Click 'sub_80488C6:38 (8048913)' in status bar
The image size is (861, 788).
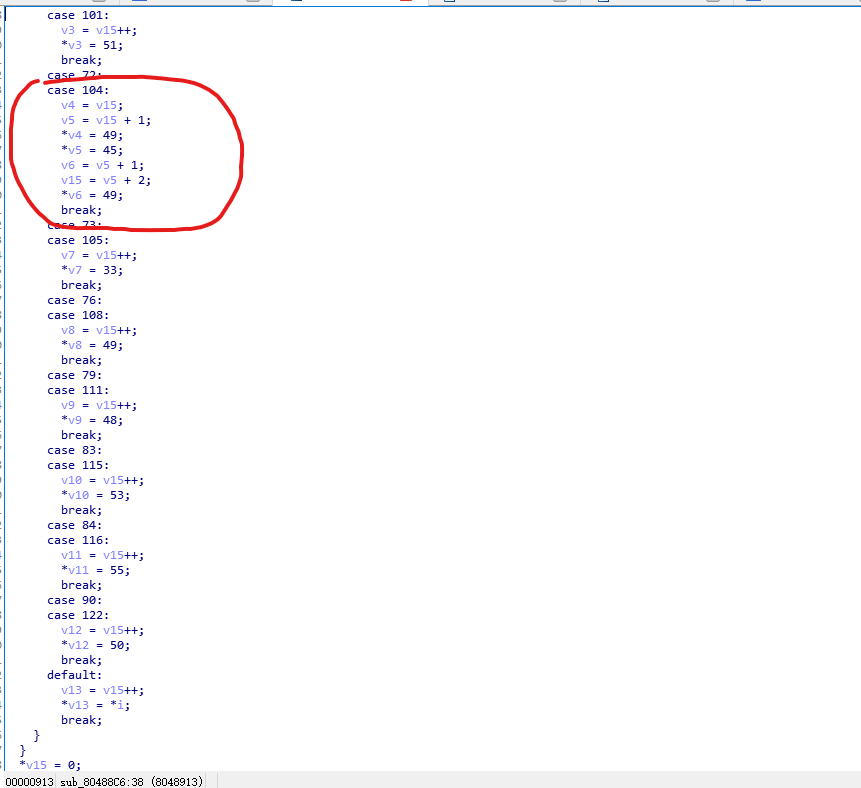[132, 781]
